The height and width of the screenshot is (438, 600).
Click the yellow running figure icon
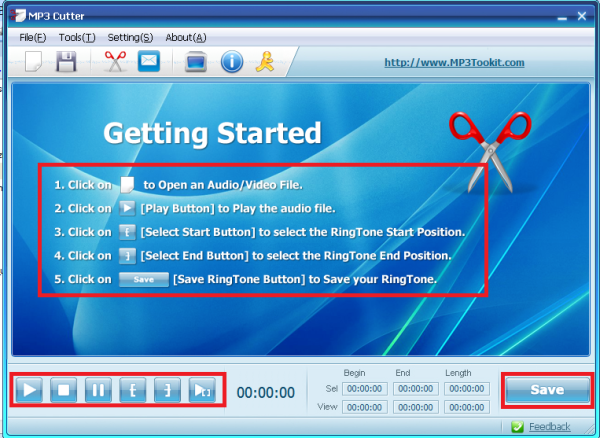(x=265, y=62)
